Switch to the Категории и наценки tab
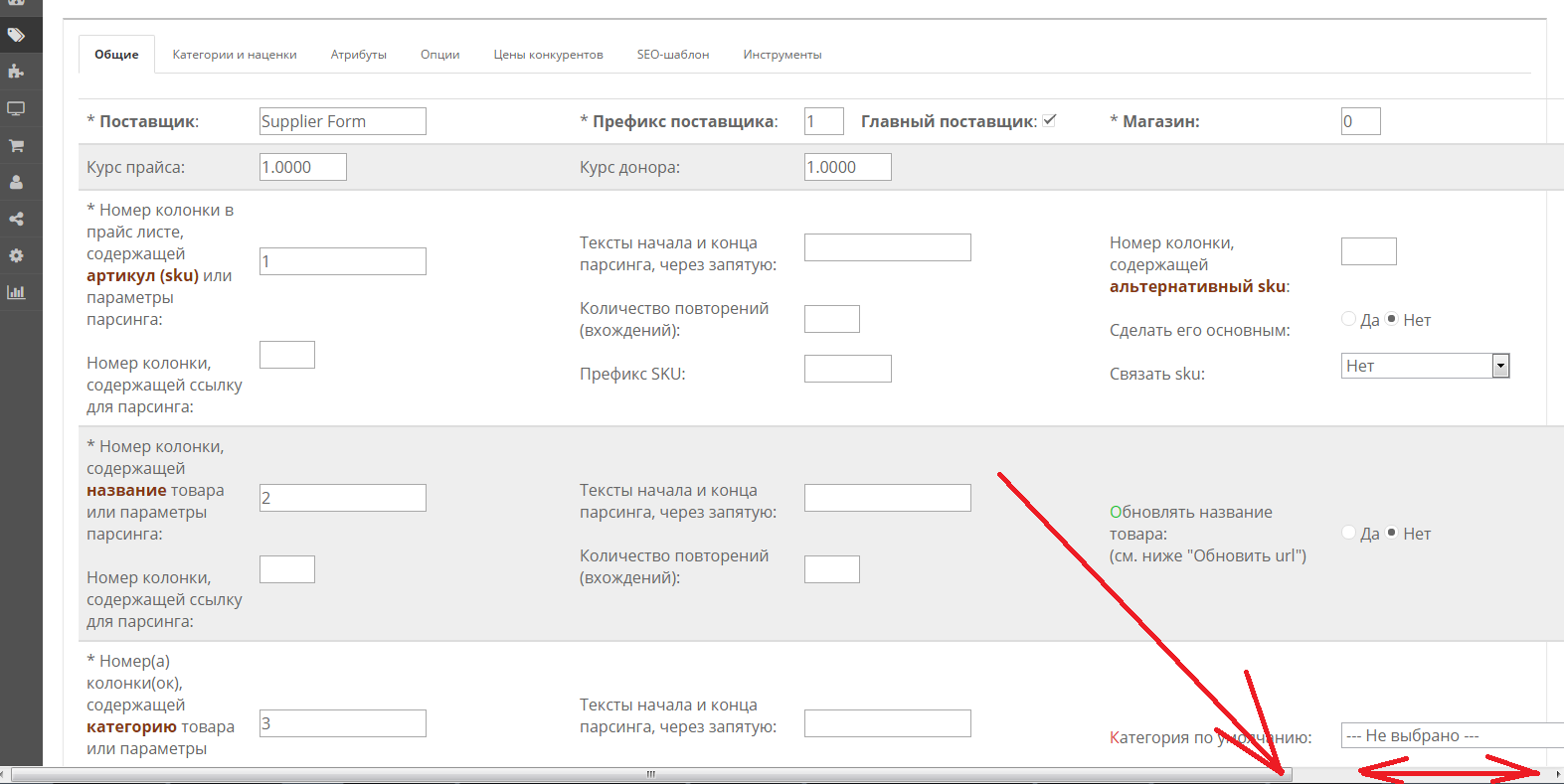Image resolution: width=1564 pixels, height=784 pixels. pyautogui.click(x=235, y=55)
